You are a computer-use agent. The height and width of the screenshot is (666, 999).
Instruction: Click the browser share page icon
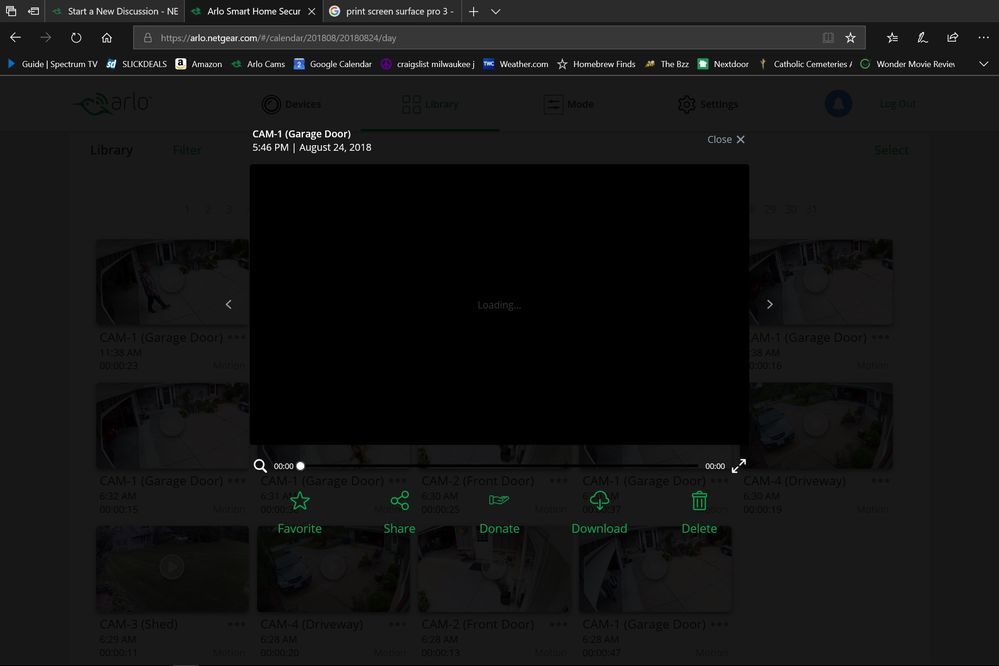[952, 38]
